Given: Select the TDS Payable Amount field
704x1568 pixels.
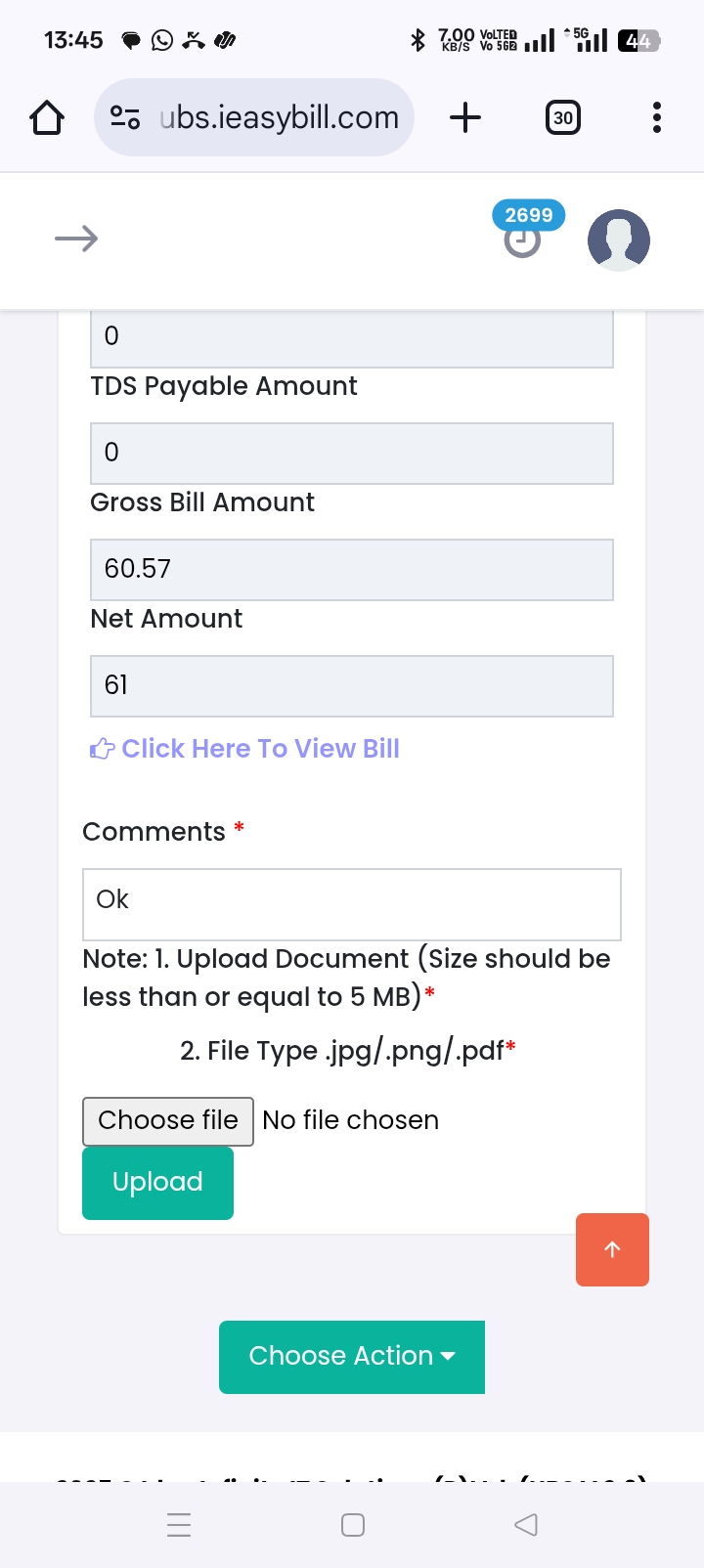Looking at the screenshot, I should (x=352, y=453).
